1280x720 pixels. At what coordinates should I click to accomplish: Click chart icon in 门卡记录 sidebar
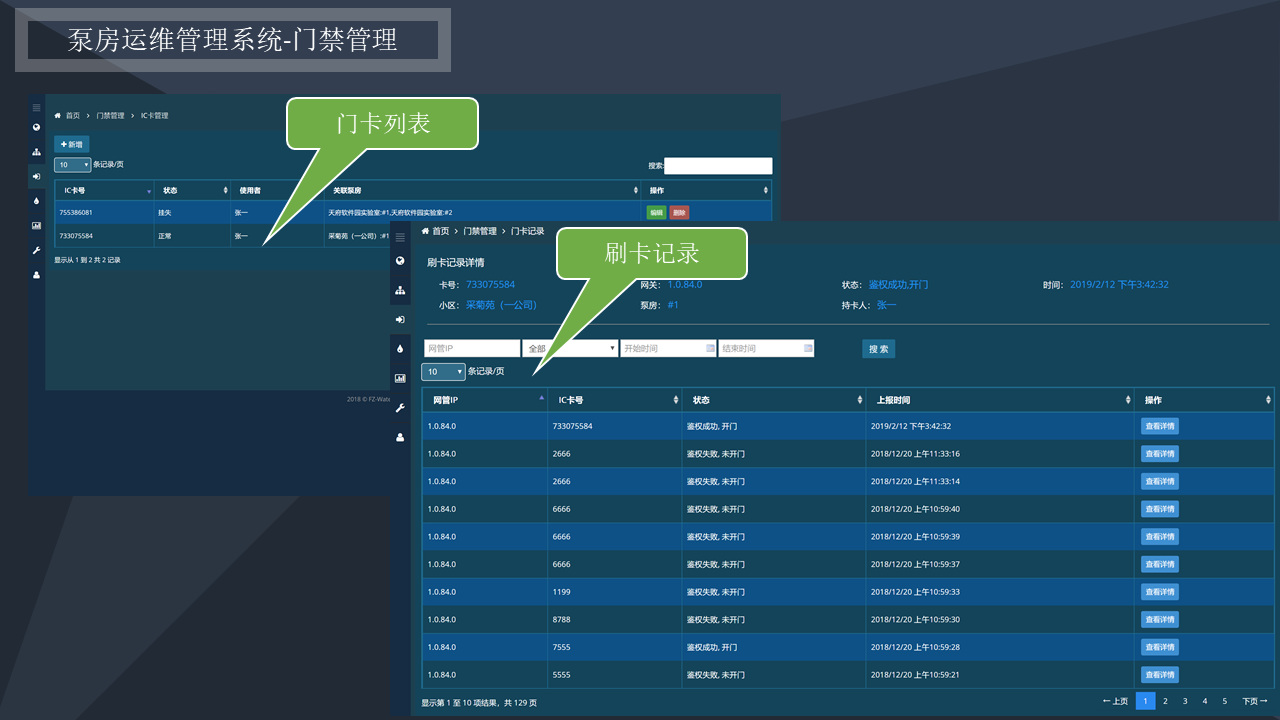coord(400,378)
